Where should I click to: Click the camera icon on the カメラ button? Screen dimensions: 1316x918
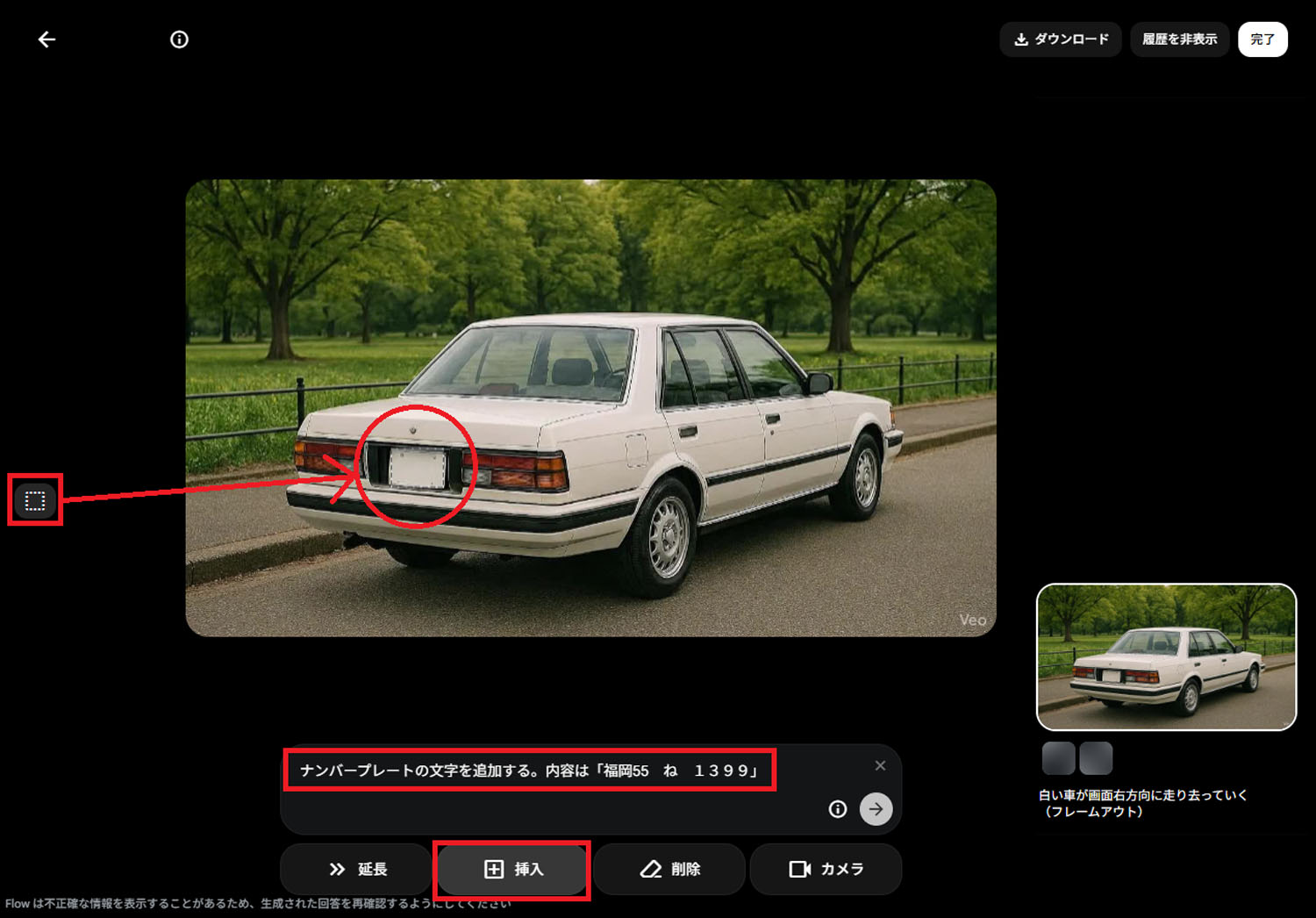pos(801,869)
